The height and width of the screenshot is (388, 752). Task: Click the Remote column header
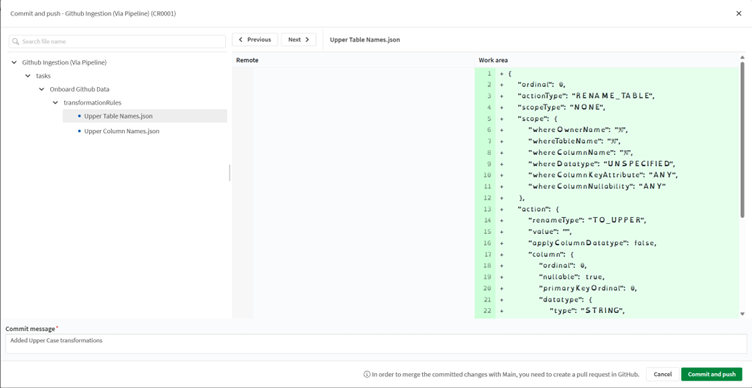pos(247,60)
